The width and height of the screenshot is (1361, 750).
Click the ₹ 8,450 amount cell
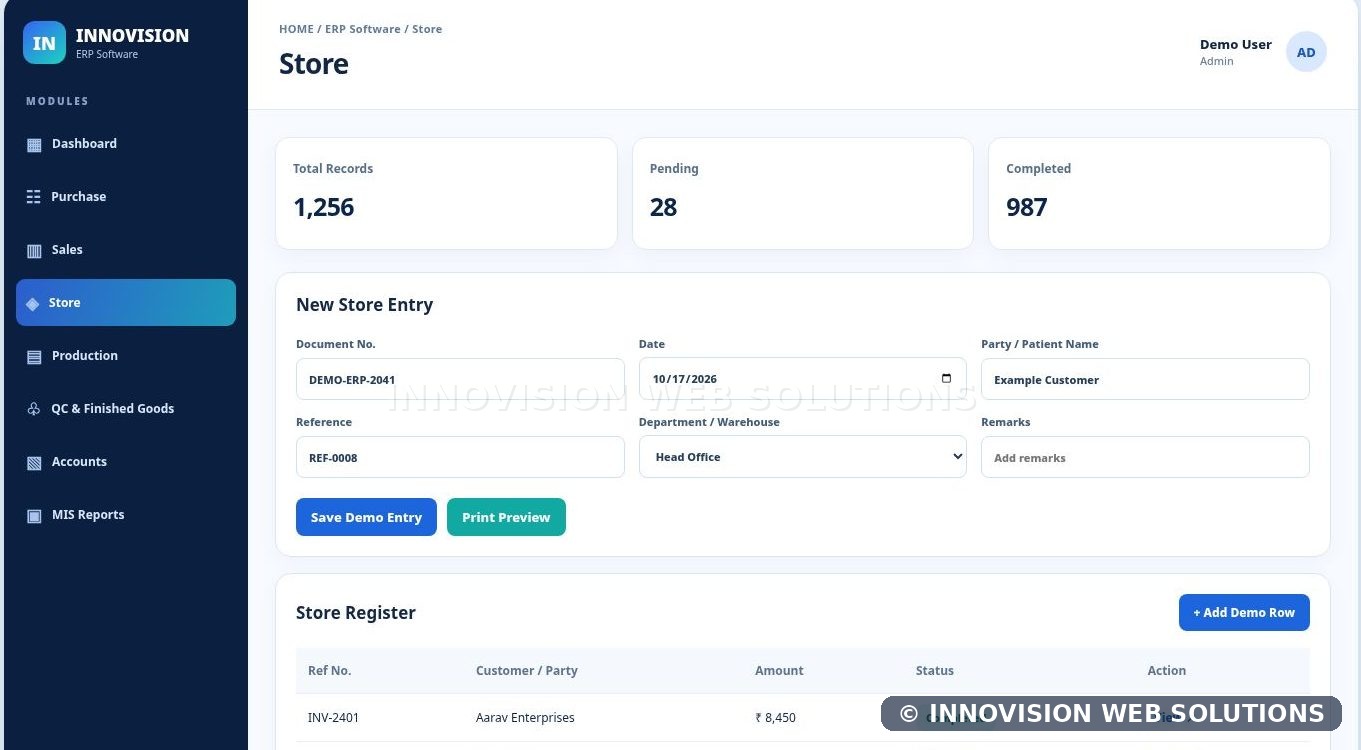776,718
